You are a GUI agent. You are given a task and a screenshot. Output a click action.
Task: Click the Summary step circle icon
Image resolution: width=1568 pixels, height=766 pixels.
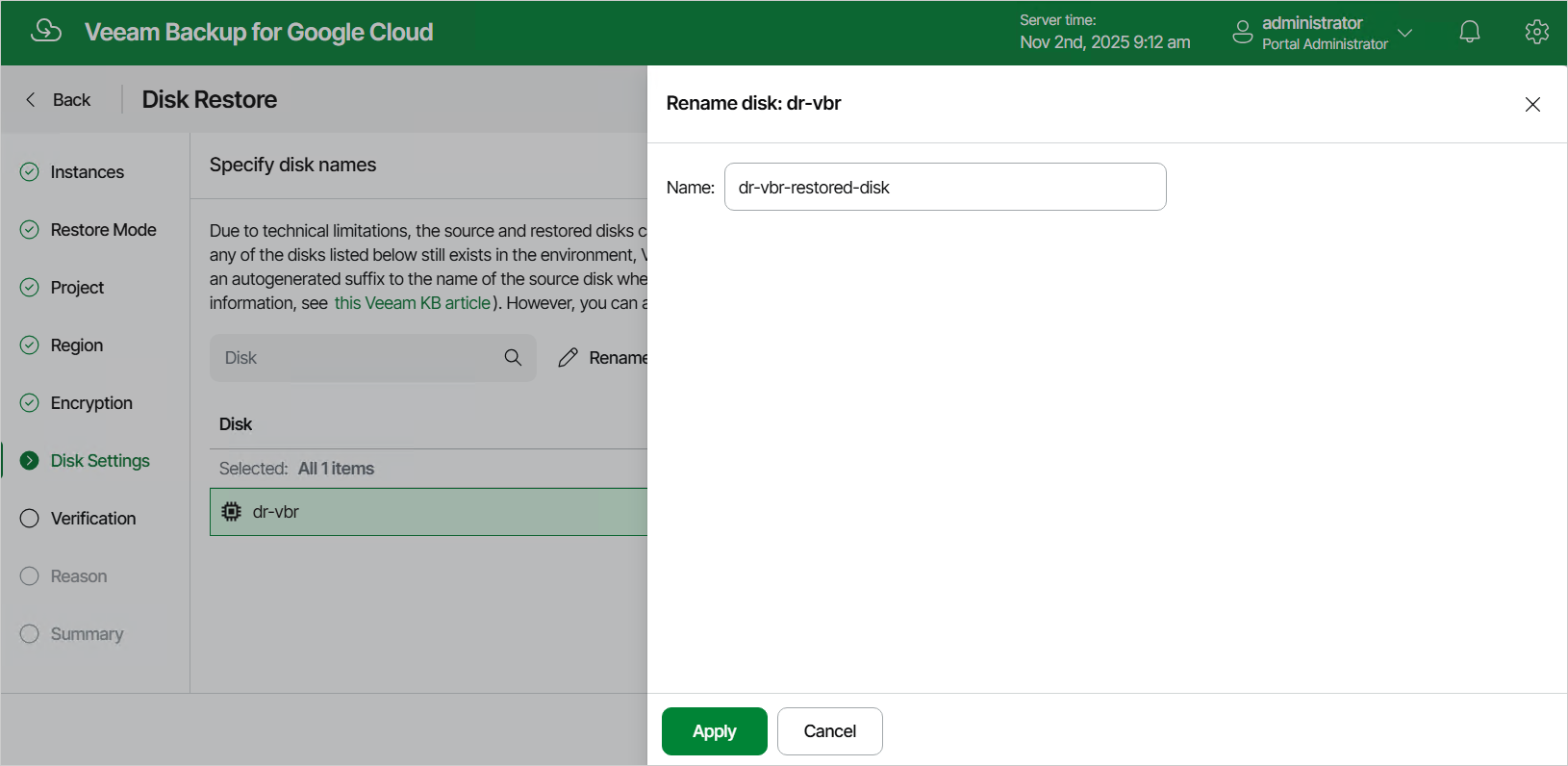click(30, 634)
